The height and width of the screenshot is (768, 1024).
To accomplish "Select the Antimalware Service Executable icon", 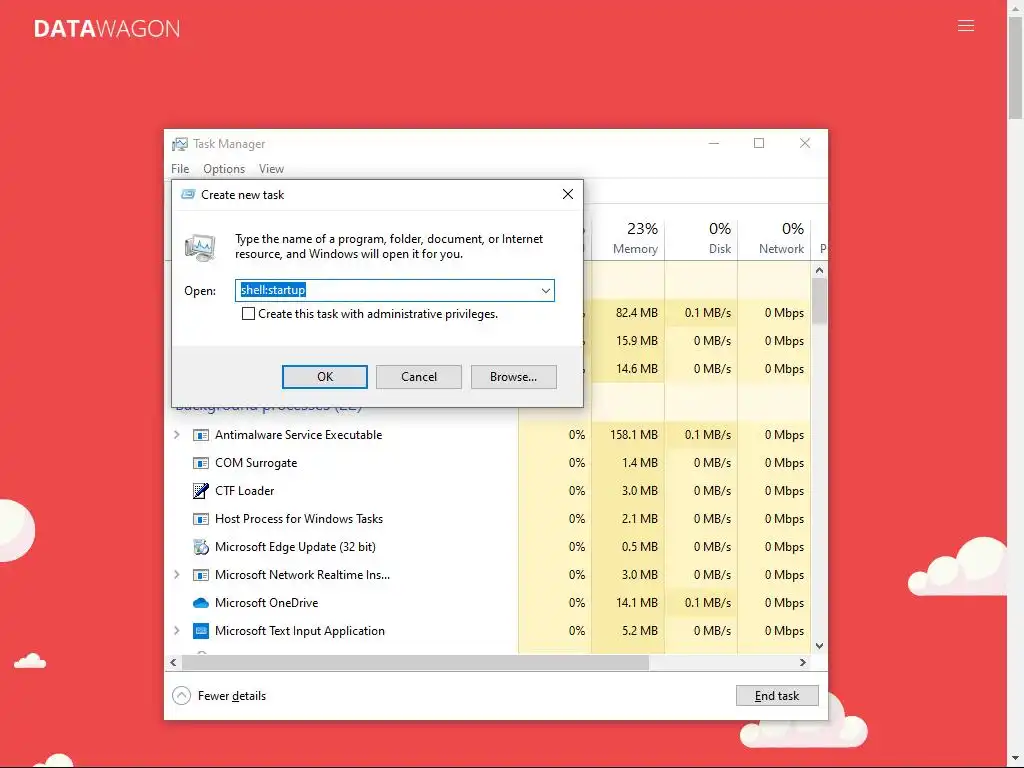I will [200, 435].
